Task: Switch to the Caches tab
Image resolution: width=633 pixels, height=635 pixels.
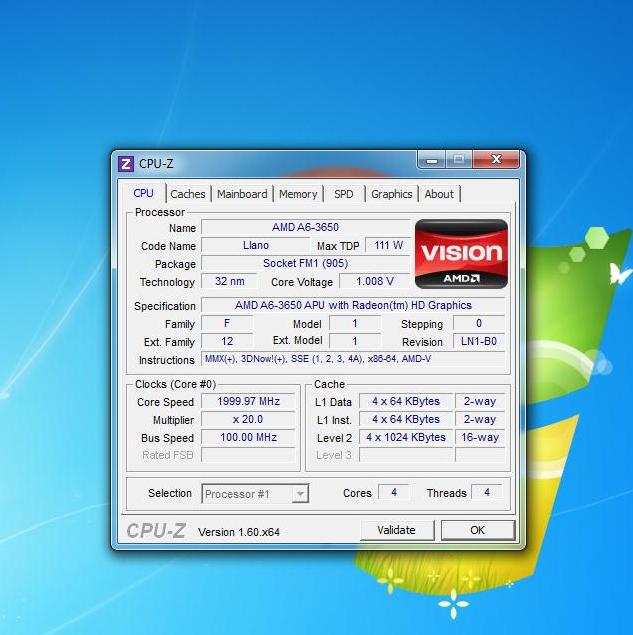Action: (188, 194)
